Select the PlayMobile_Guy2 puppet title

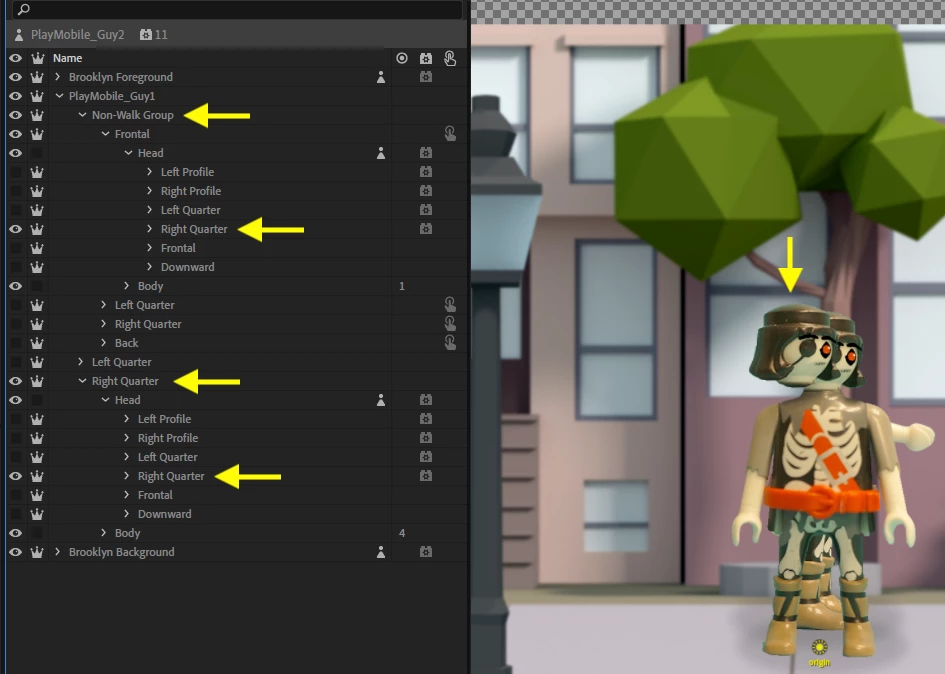78,35
